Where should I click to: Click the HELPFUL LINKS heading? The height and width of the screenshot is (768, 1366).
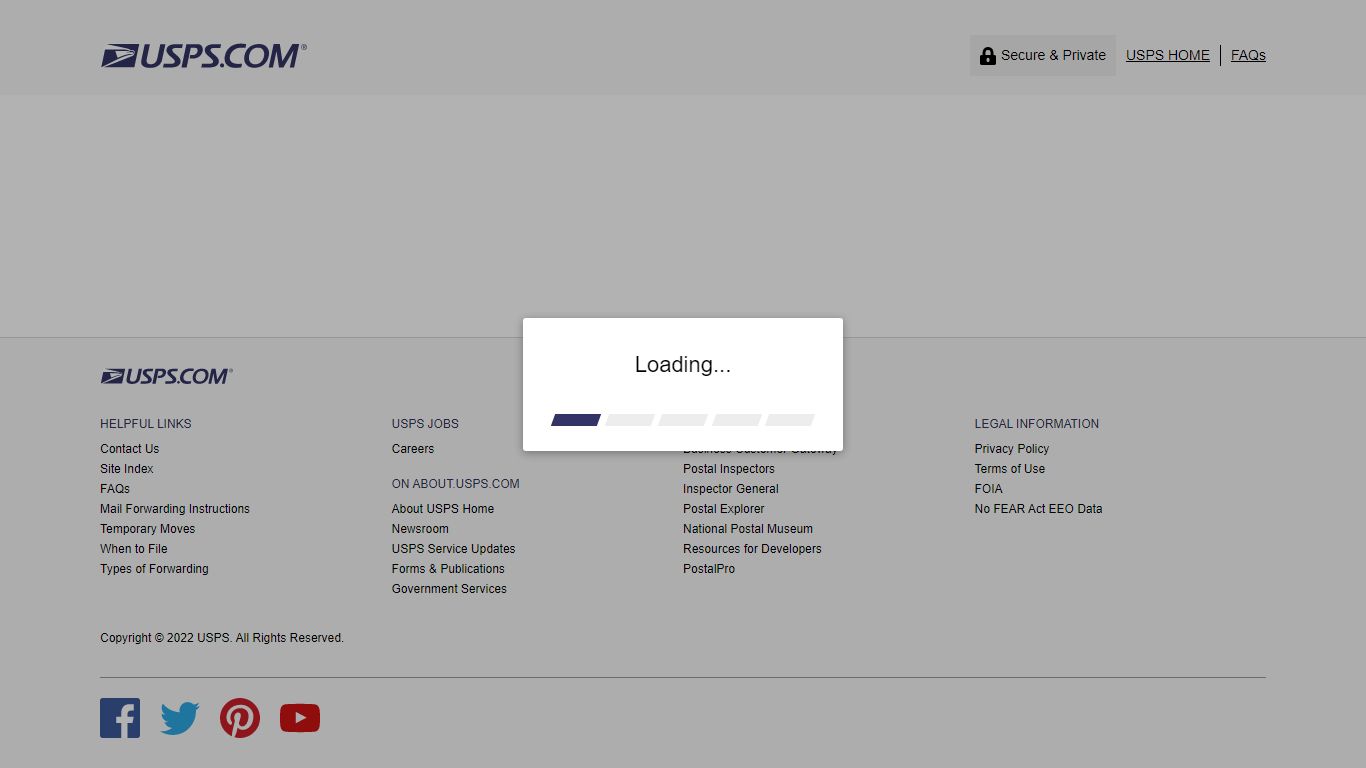click(146, 424)
